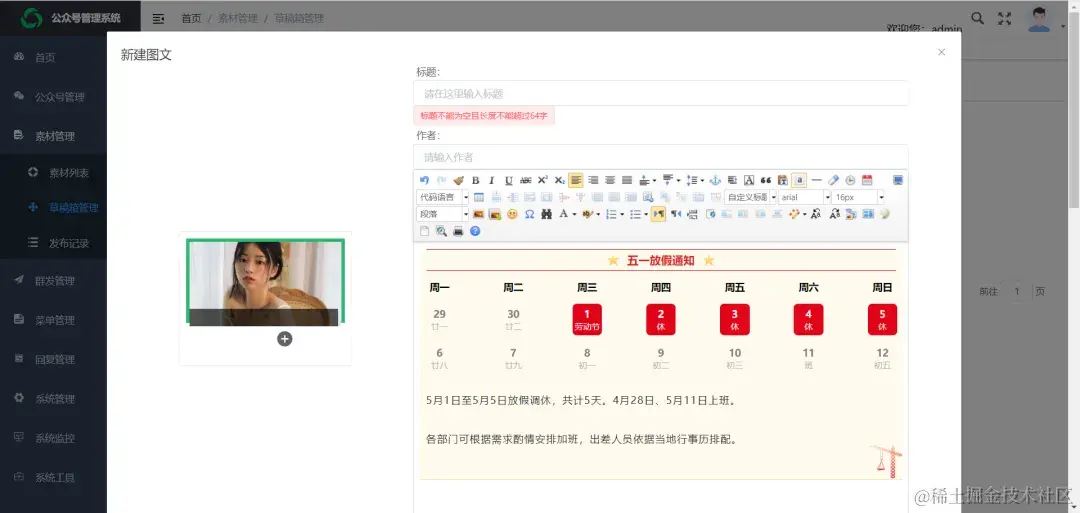This screenshot has width=1080, height=513.
Task: Expand the unordered list style dropdown
Action: tap(646, 214)
